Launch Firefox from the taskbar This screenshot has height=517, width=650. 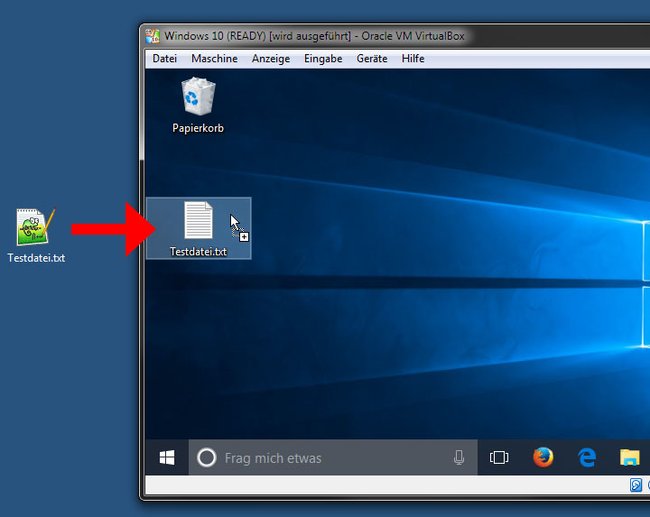point(543,457)
